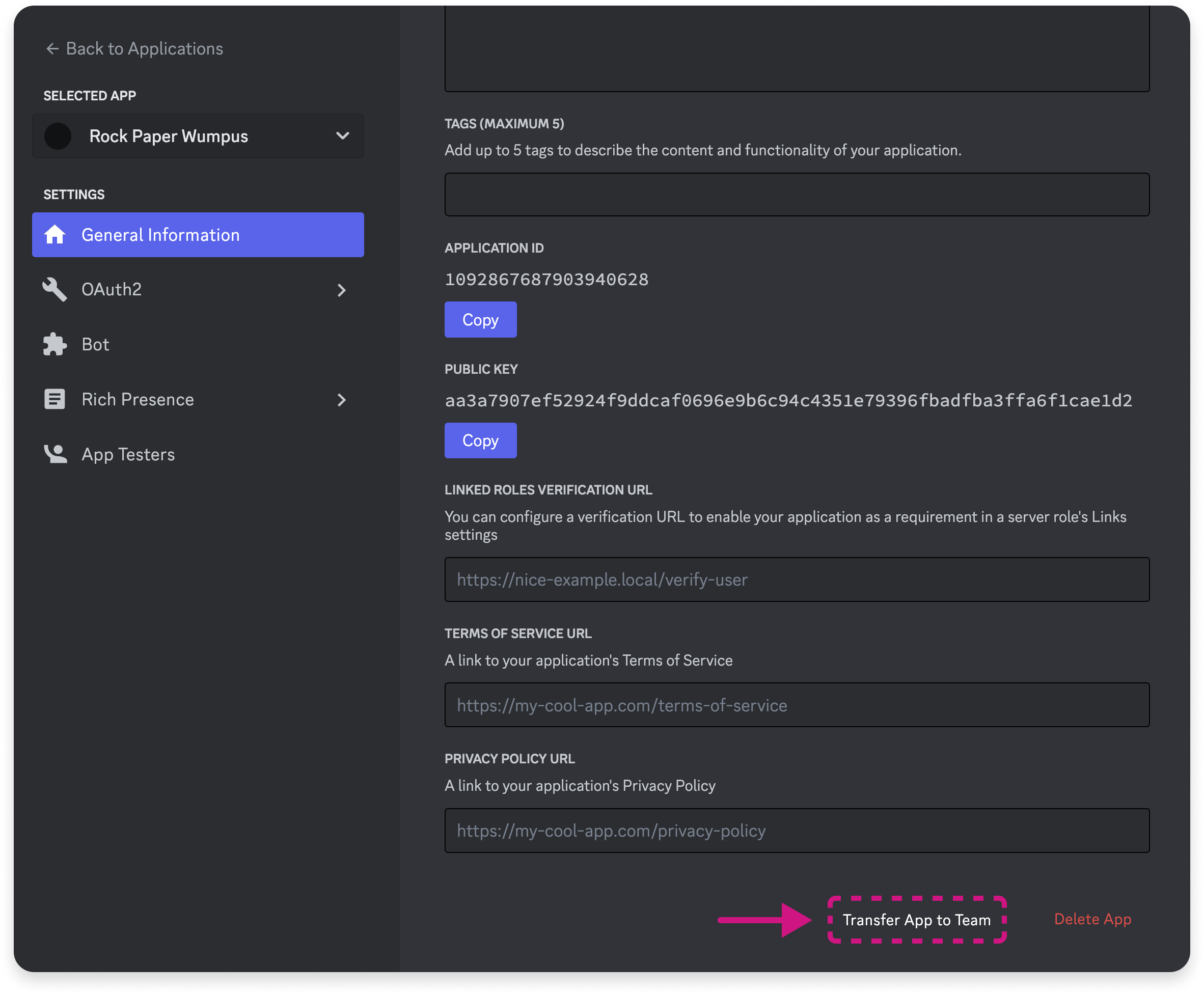Viewport: 1204px width, 994px height.
Task: Click the home icon in General Information
Action: [55, 235]
